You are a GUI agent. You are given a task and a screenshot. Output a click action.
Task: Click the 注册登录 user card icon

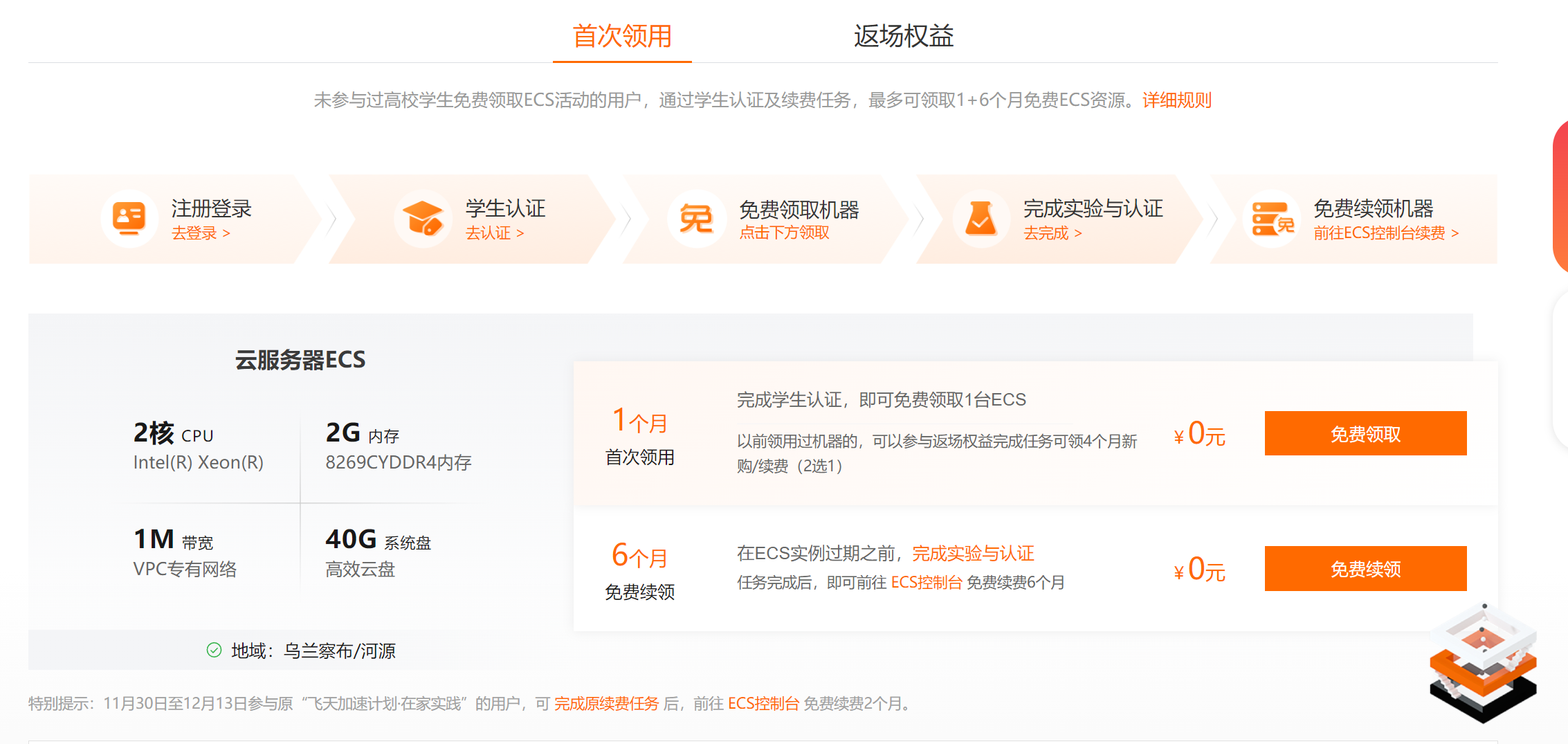[x=129, y=219]
